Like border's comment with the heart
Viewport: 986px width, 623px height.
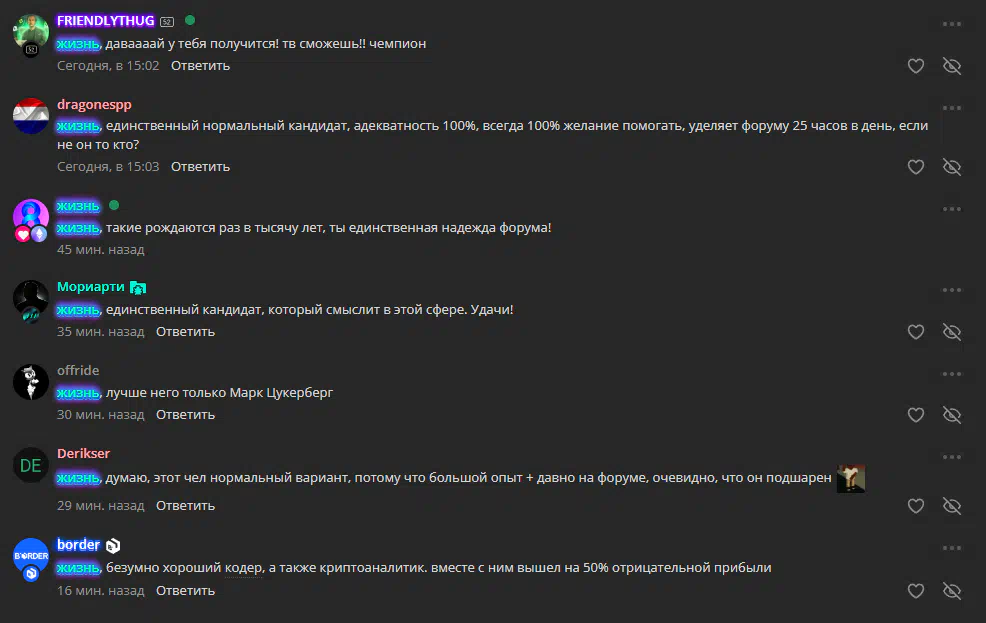click(x=916, y=591)
